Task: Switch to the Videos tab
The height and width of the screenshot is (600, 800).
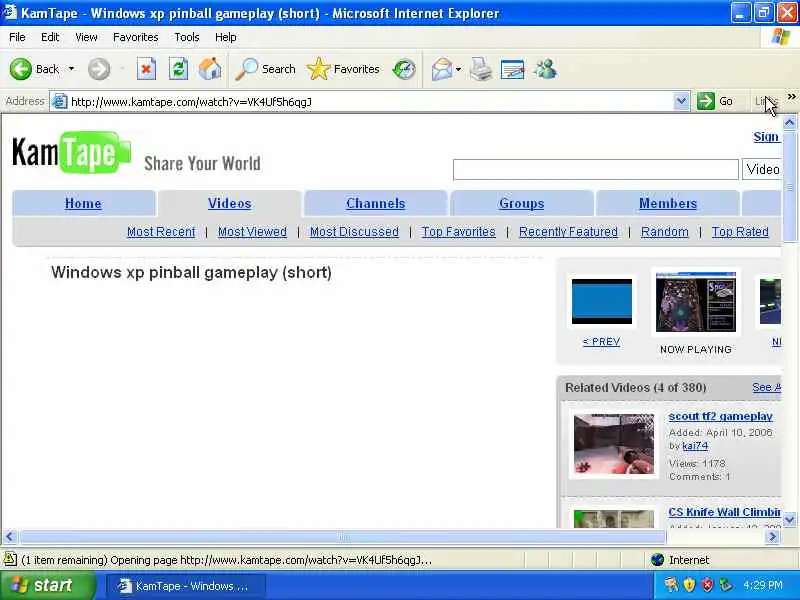Action: click(x=230, y=204)
